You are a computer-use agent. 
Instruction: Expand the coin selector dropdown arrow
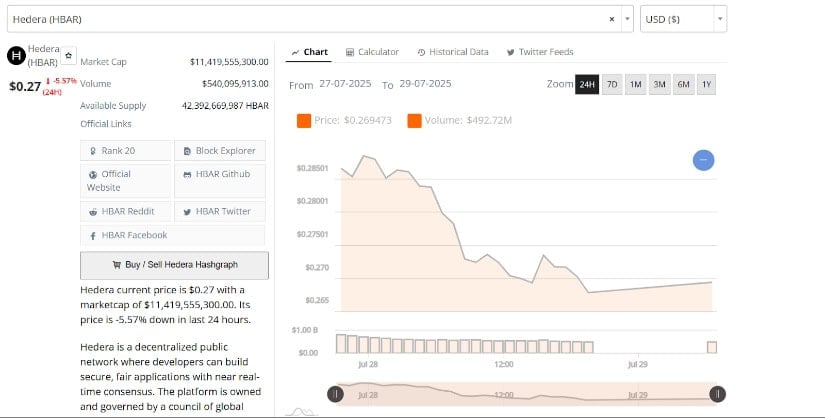pos(627,19)
